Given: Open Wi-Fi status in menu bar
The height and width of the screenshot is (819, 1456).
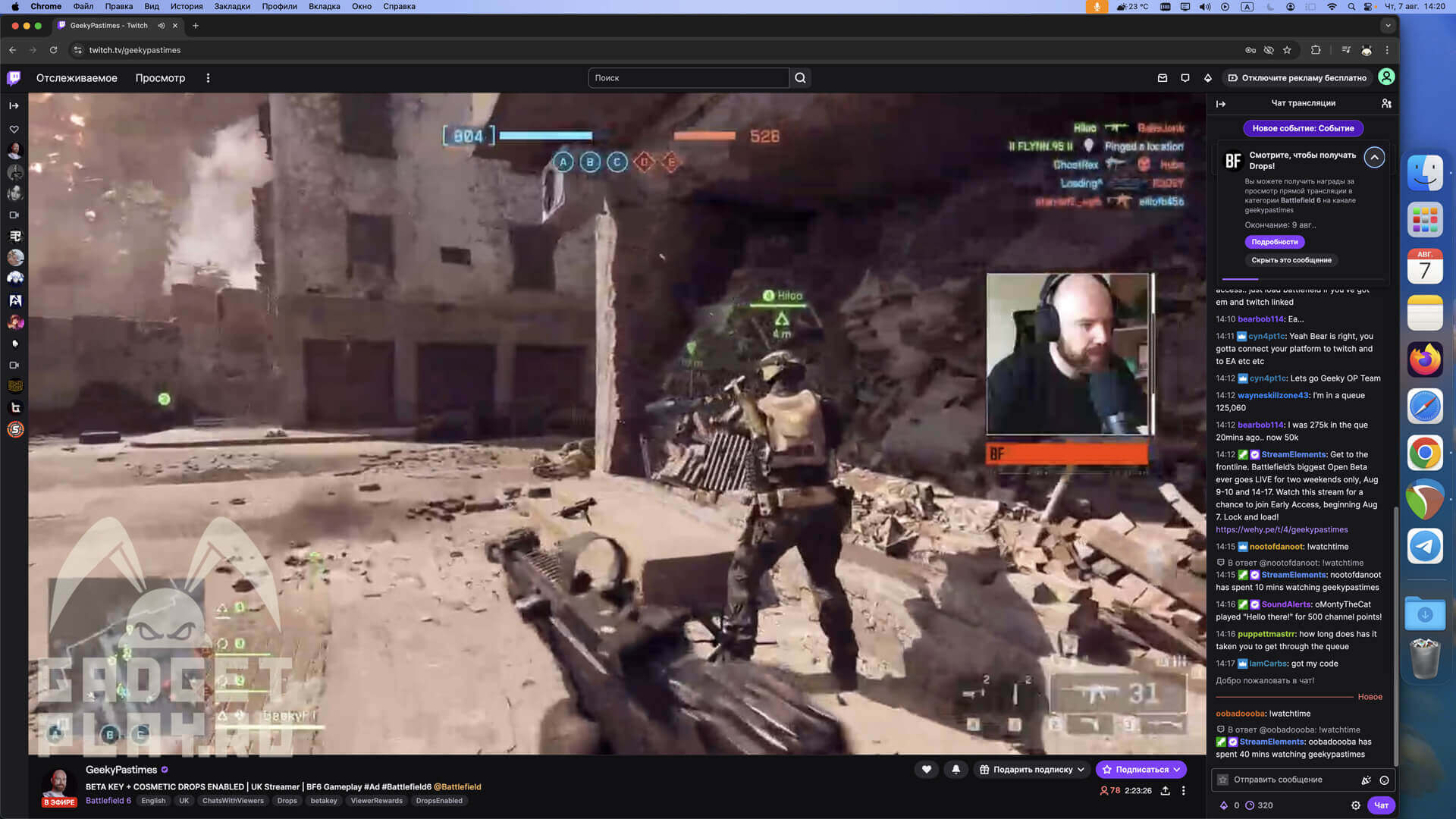Looking at the screenshot, I should [x=1332, y=6].
